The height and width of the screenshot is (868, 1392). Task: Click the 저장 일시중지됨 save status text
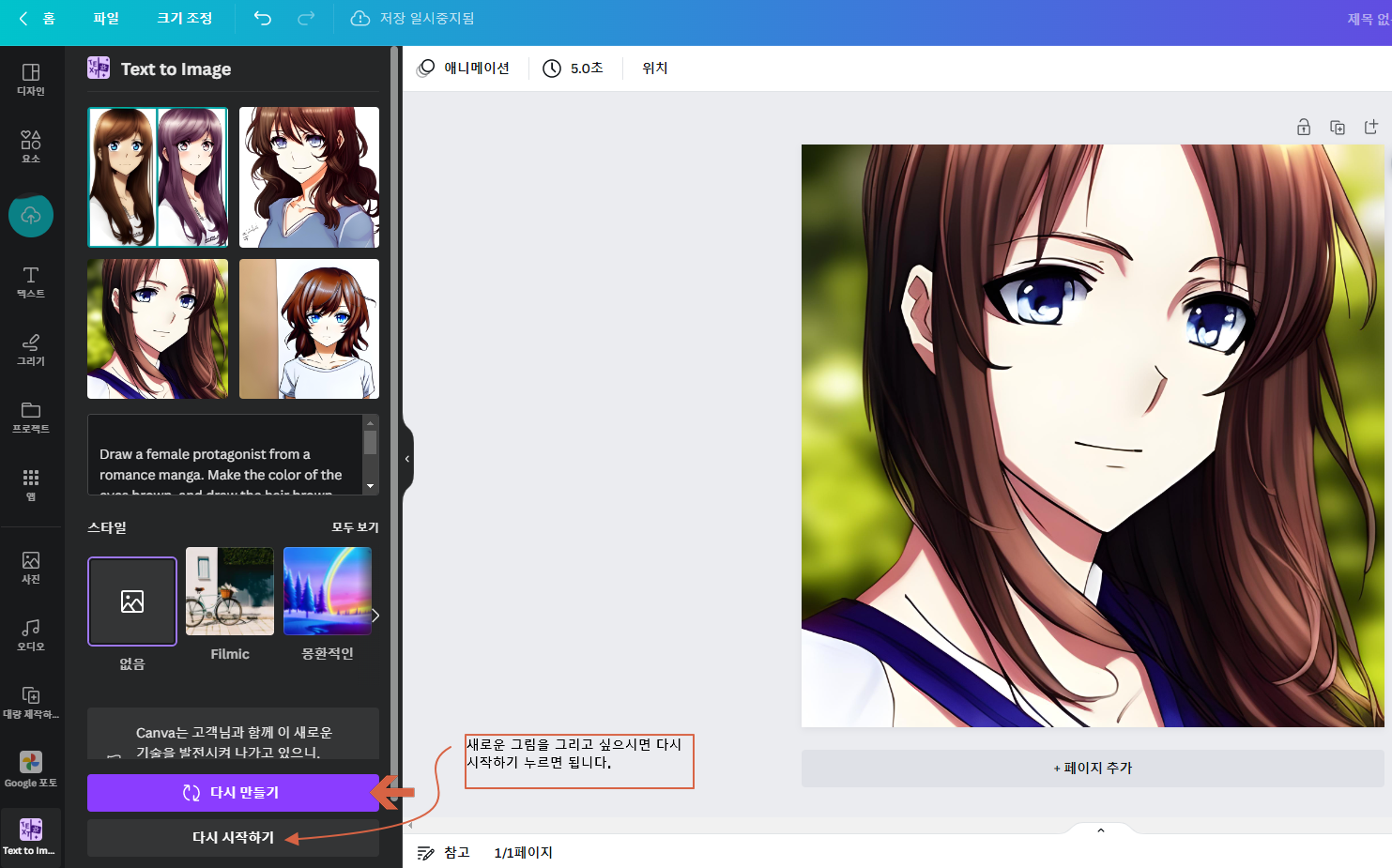click(427, 19)
